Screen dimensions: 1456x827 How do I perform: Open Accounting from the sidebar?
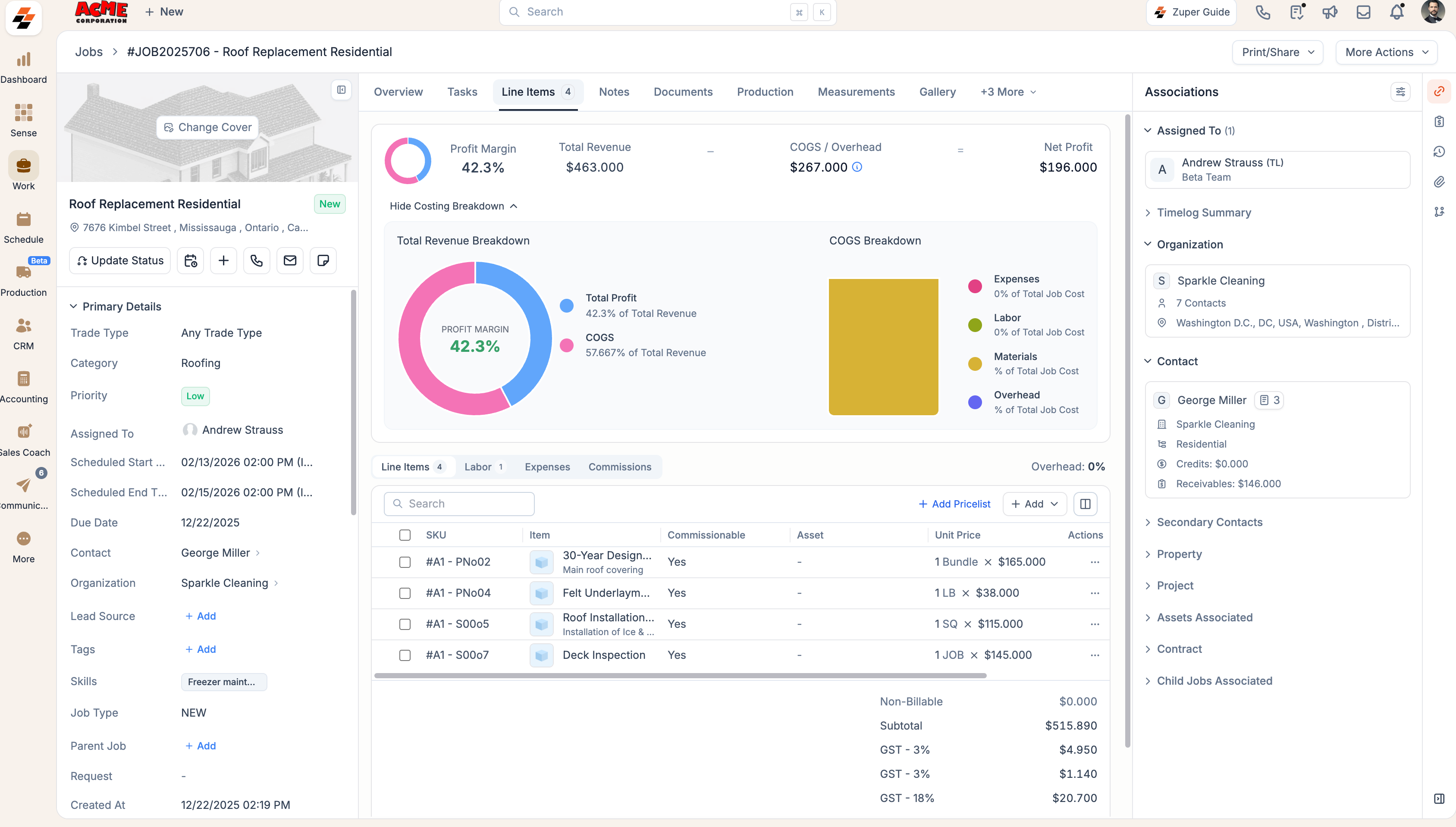23,379
